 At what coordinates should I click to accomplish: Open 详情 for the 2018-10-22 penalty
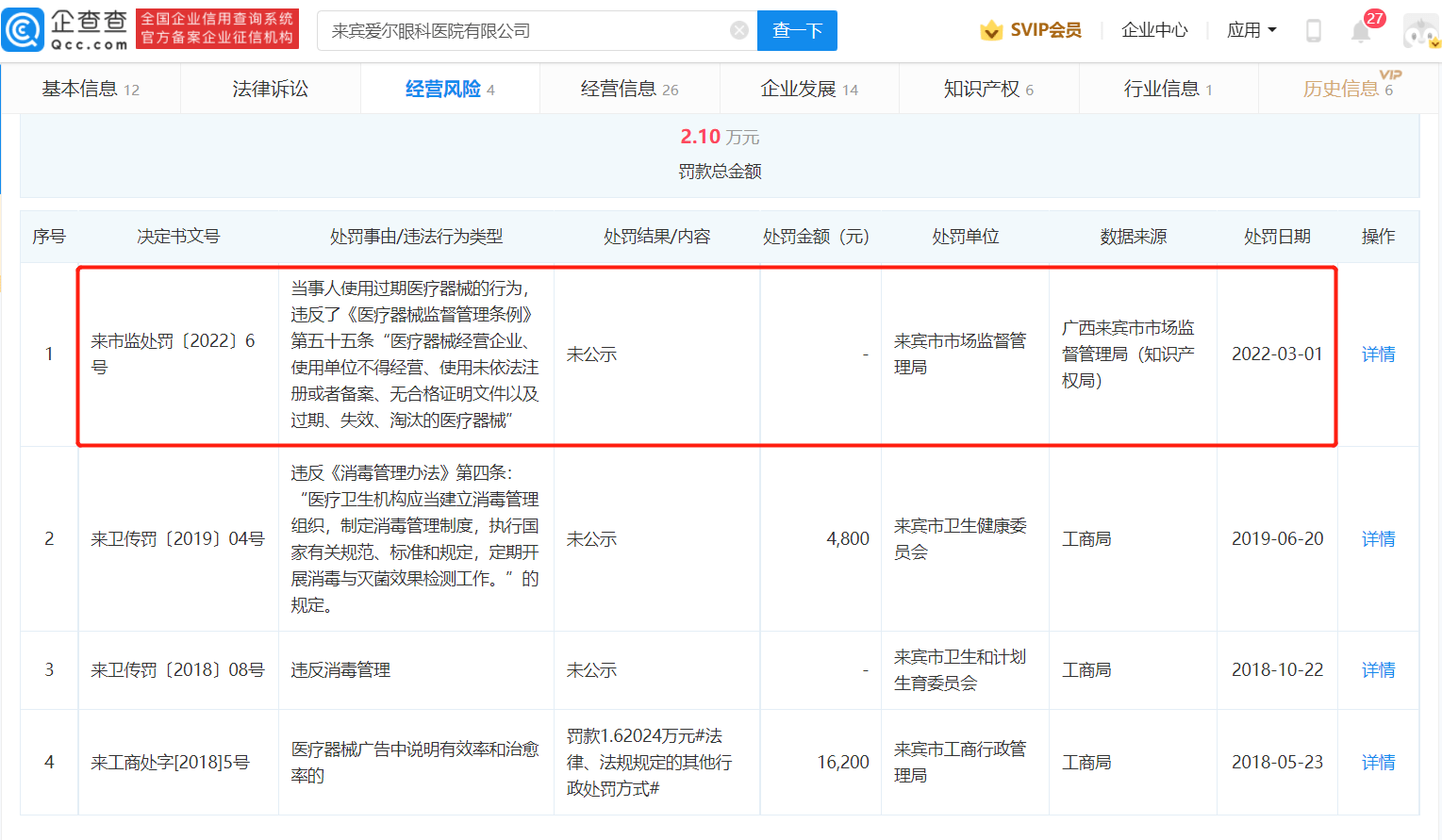pos(1378,669)
